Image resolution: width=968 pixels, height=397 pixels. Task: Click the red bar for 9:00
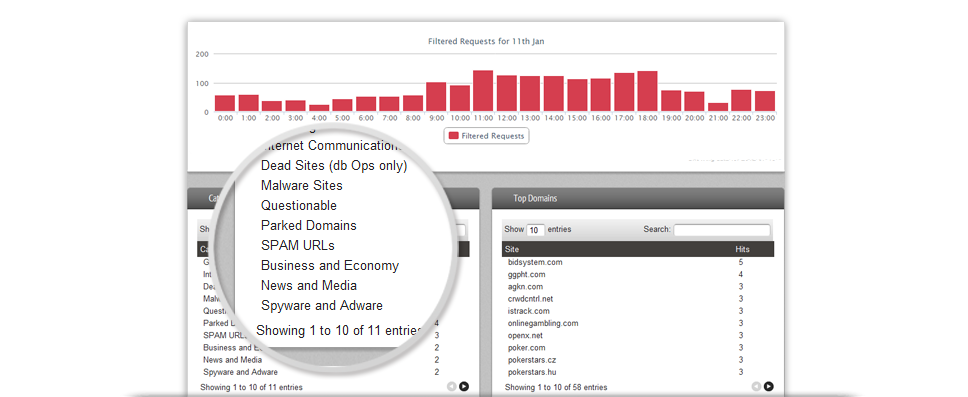tap(436, 97)
